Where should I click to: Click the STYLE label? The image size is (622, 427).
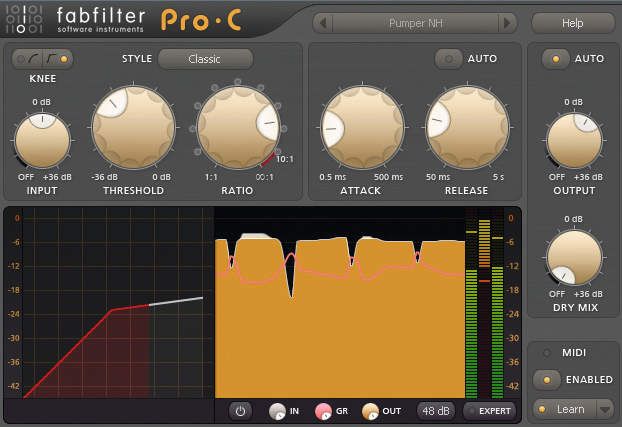137,59
